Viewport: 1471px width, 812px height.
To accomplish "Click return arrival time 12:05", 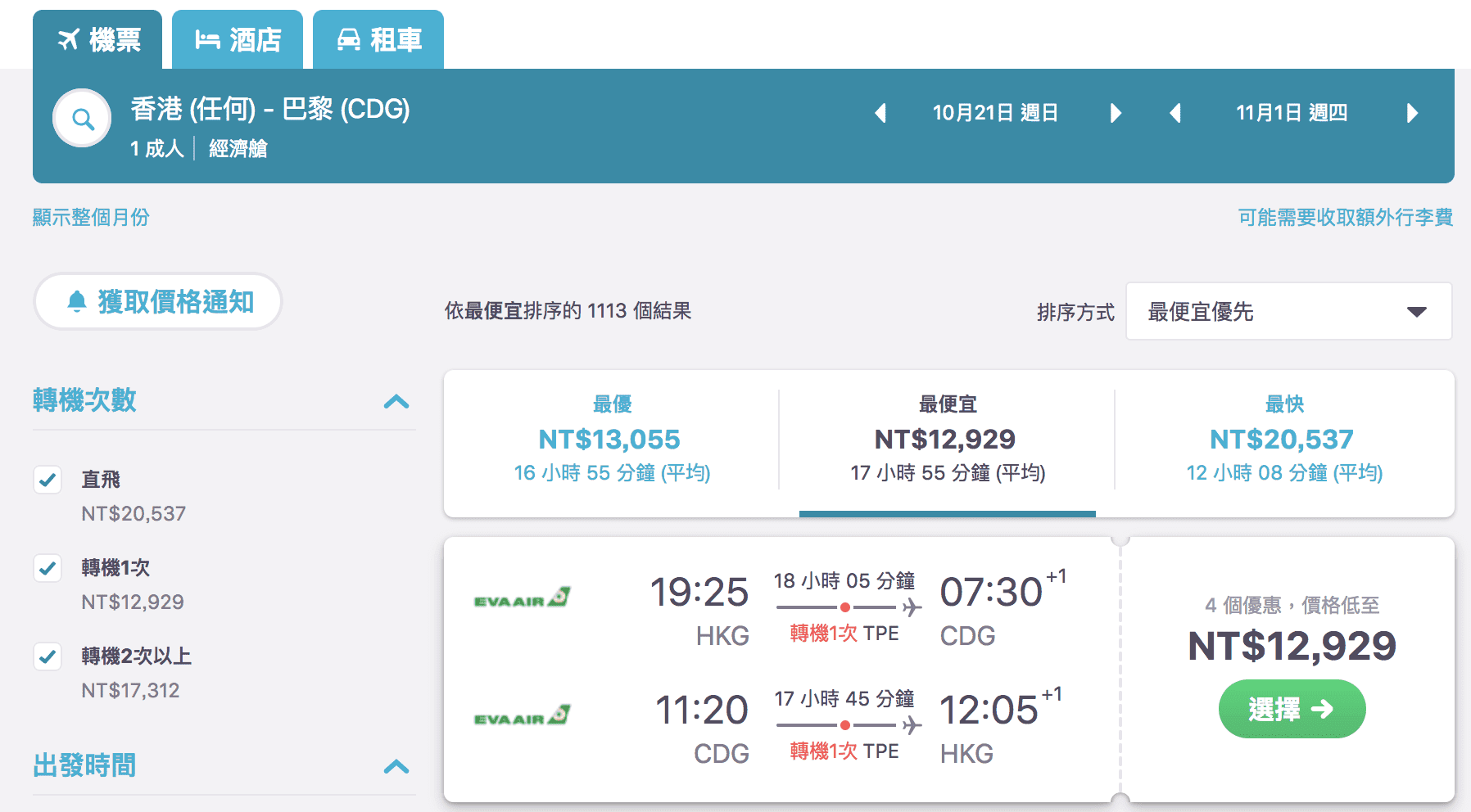I will pyautogui.click(x=989, y=710).
